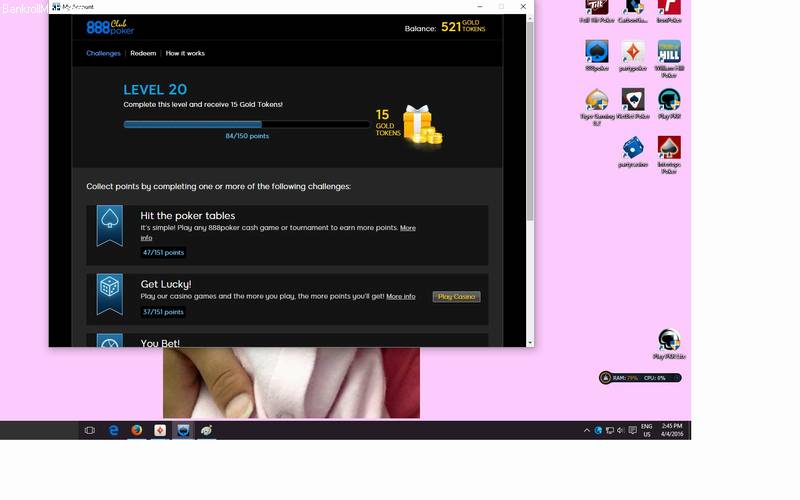Click the 47/151 points badge
This screenshot has width=800, height=500.
(x=163, y=253)
